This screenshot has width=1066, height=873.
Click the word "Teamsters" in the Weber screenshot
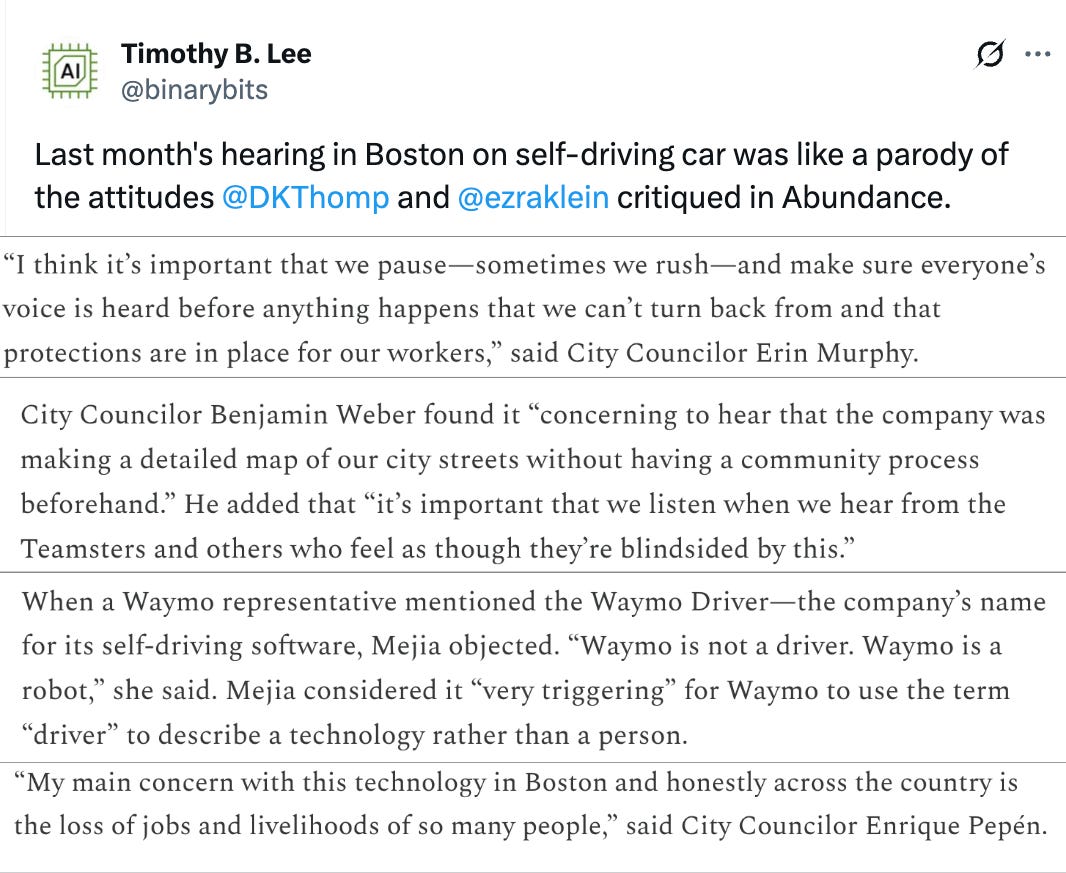(x=83, y=549)
